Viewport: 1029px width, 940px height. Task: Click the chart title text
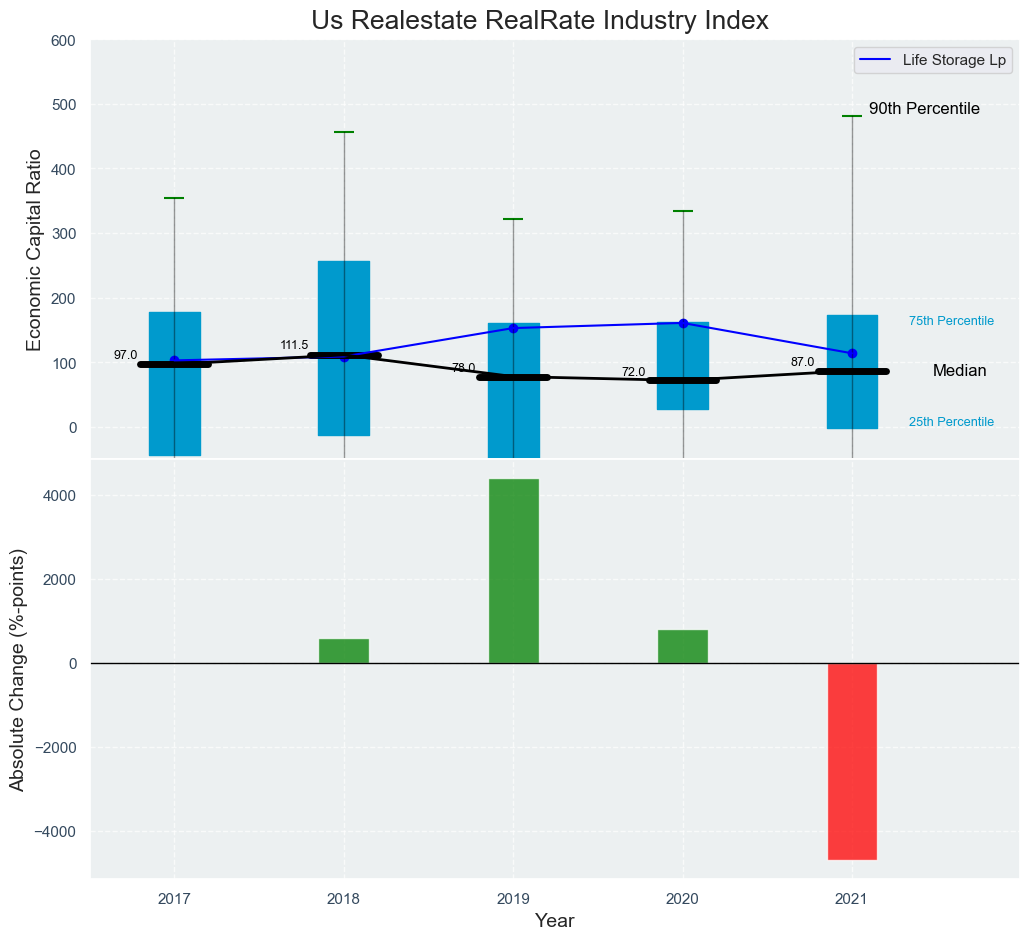[540, 20]
